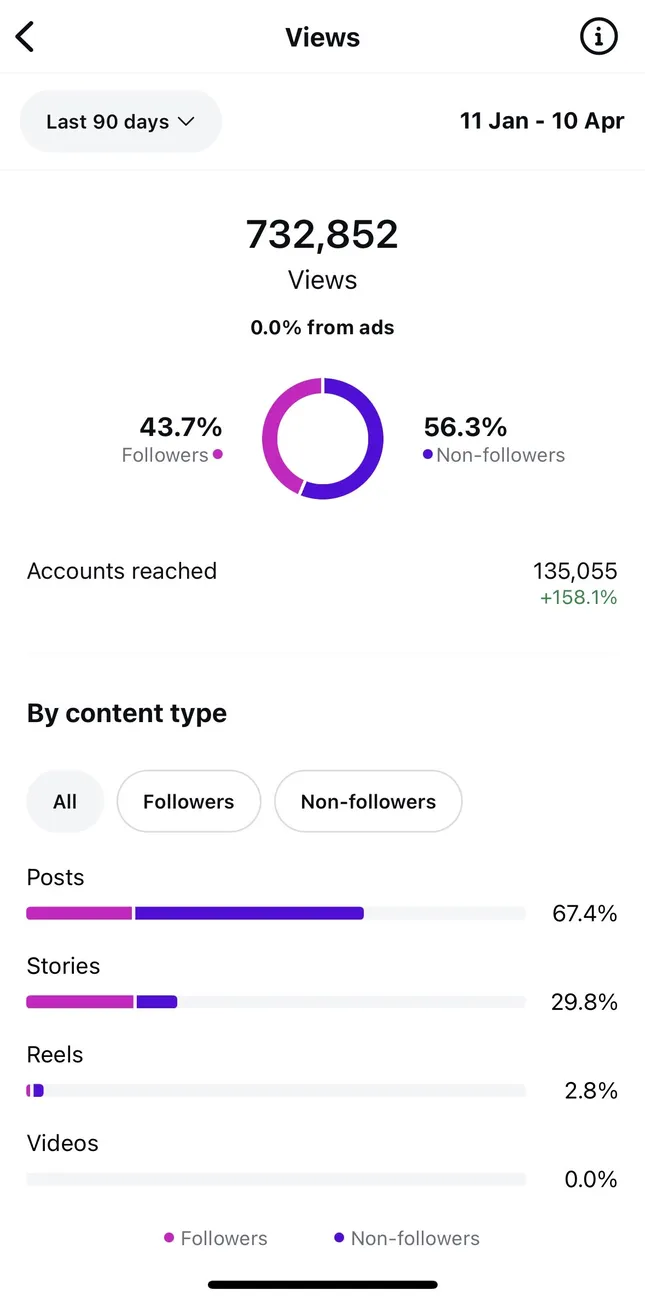Click the chevron in the date range selector

185,121
